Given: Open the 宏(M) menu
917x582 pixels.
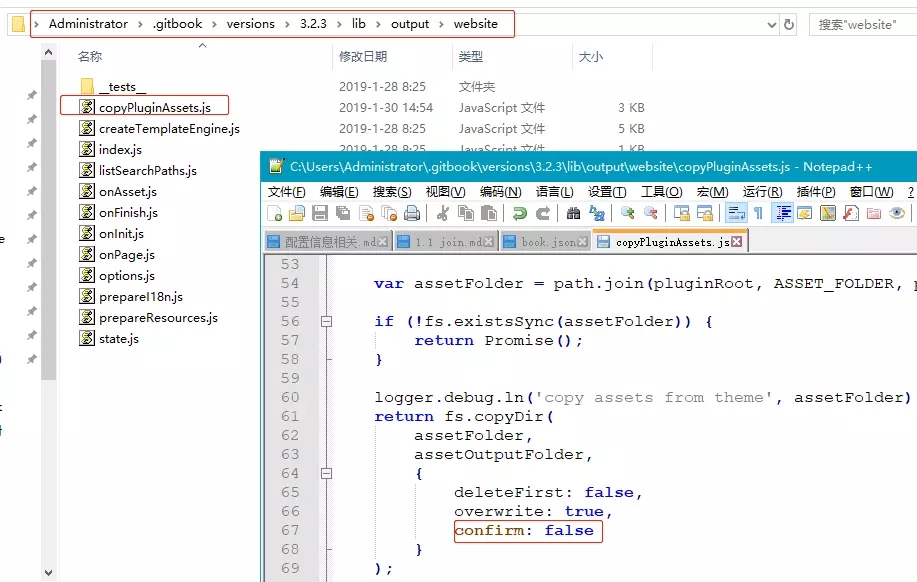Looking at the screenshot, I should pos(712,192).
